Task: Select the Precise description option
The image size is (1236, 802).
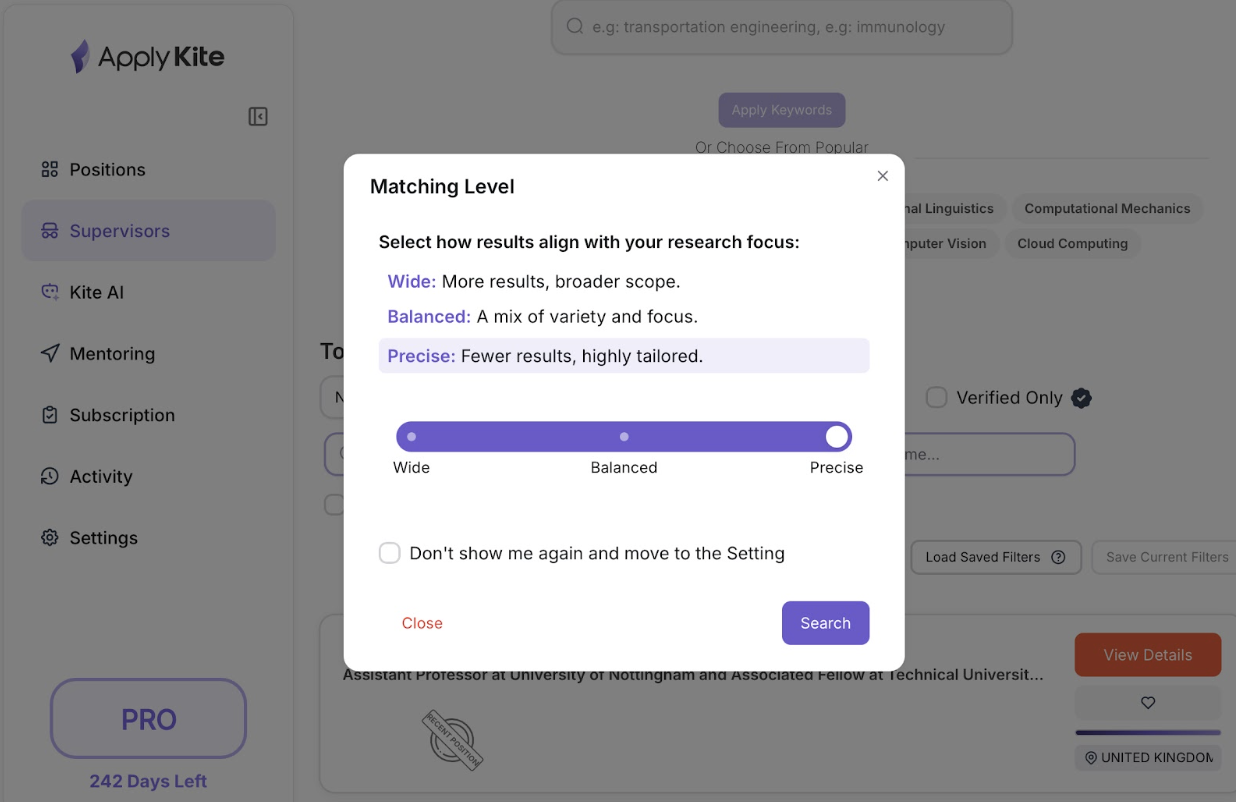Action: point(623,356)
